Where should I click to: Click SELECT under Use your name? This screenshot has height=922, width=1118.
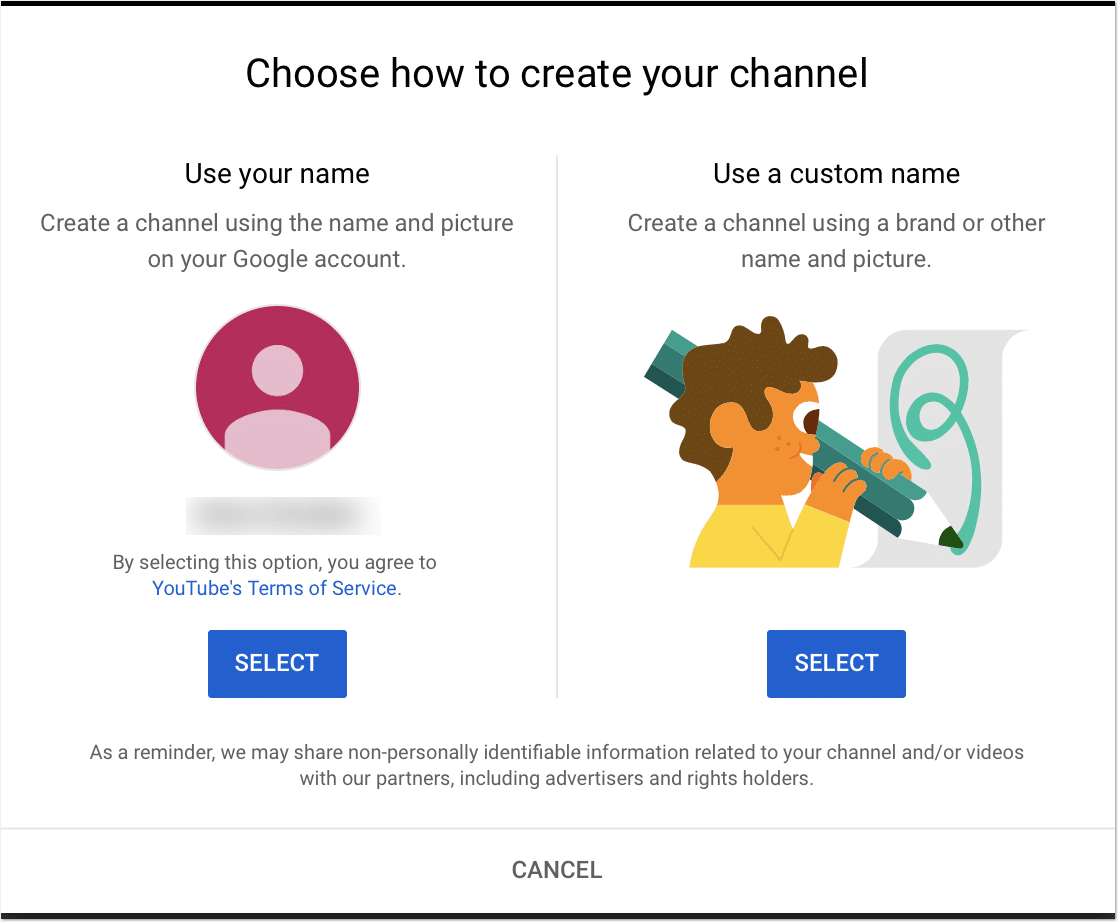pyautogui.click(x=277, y=663)
